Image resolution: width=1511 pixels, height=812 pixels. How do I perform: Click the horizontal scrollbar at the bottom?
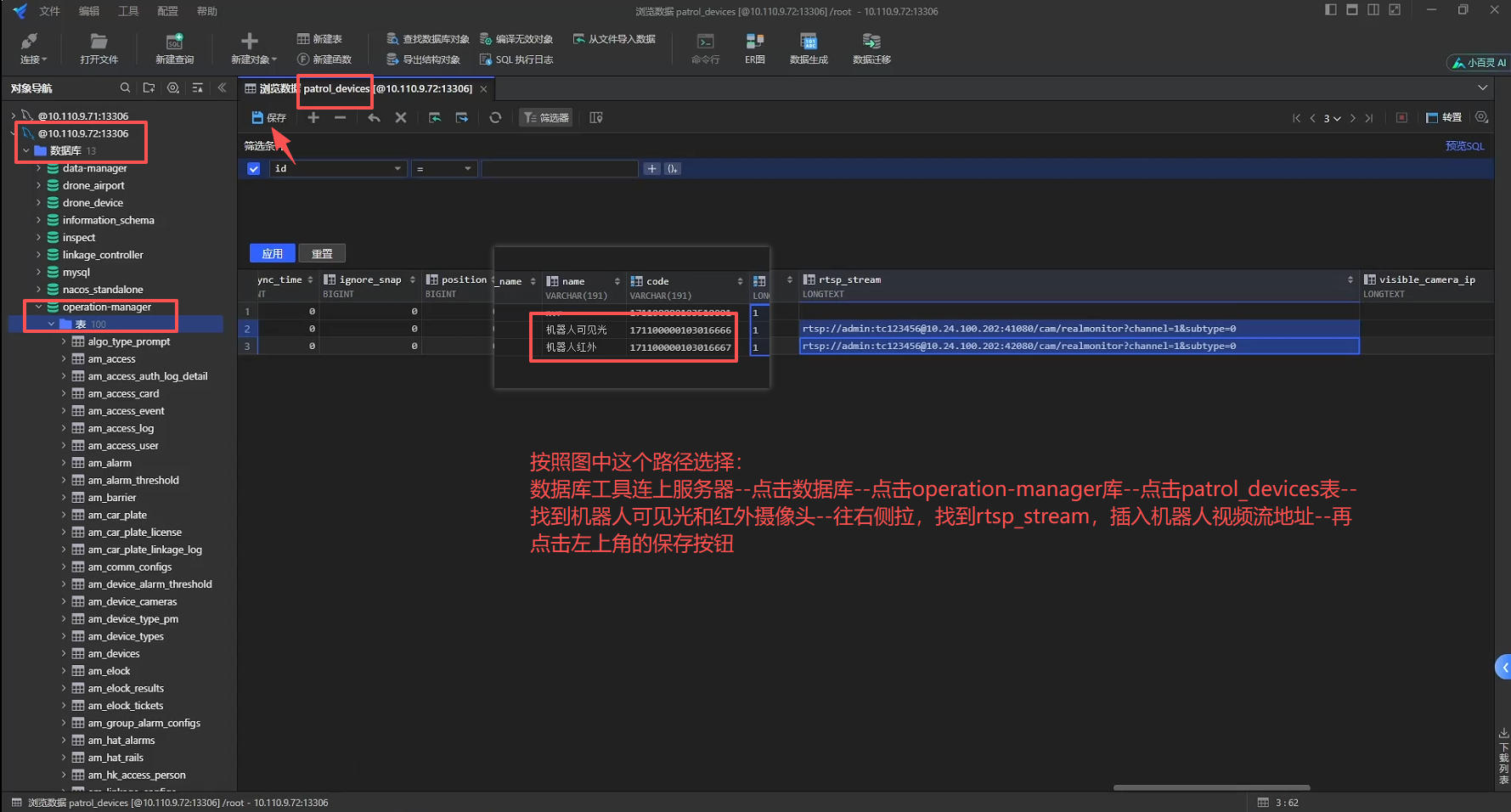[x=1211, y=787]
